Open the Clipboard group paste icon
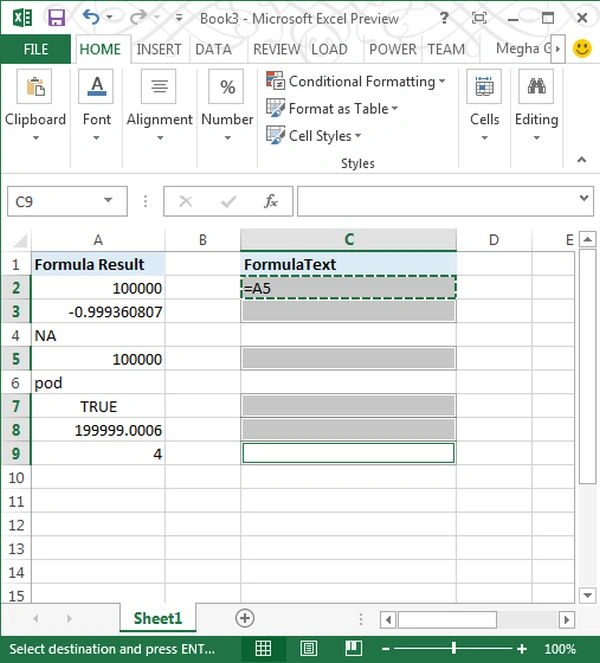The width and height of the screenshot is (600, 663). click(35, 87)
